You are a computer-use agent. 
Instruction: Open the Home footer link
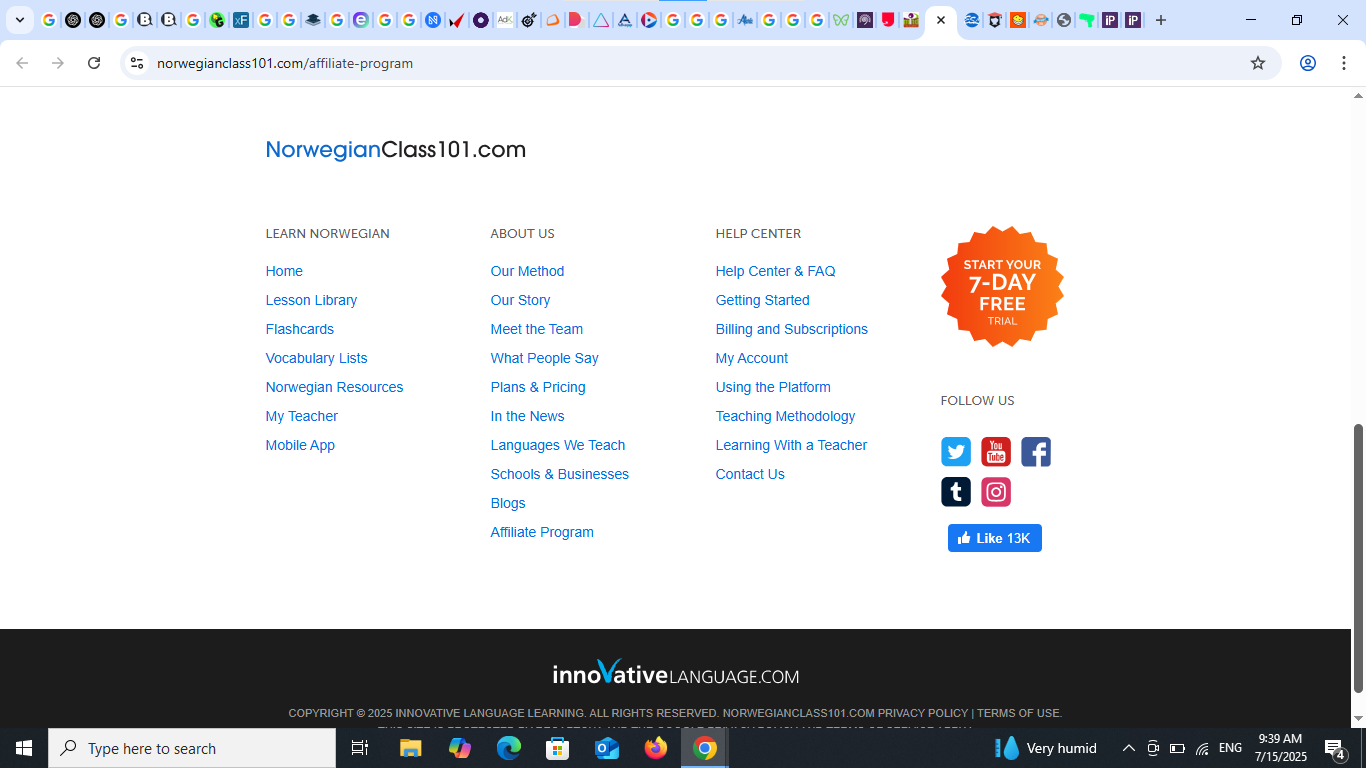(x=284, y=271)
